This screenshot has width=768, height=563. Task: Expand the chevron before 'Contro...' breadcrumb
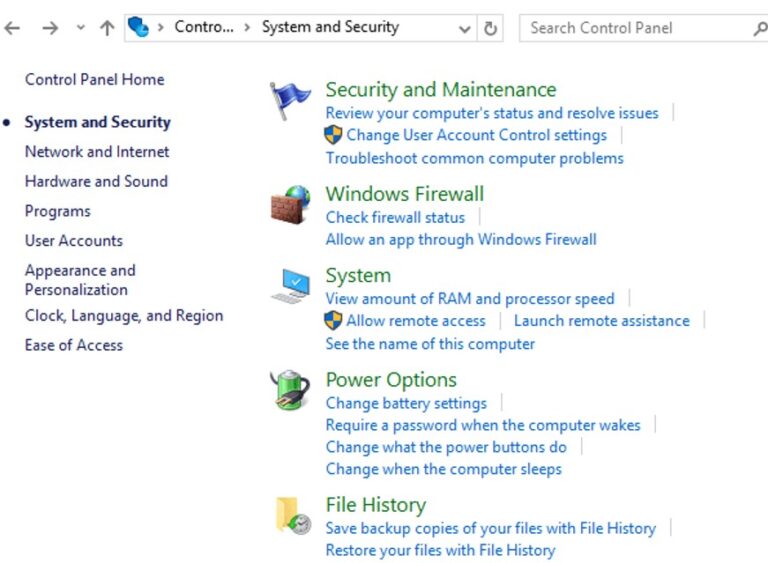(160, 27)
